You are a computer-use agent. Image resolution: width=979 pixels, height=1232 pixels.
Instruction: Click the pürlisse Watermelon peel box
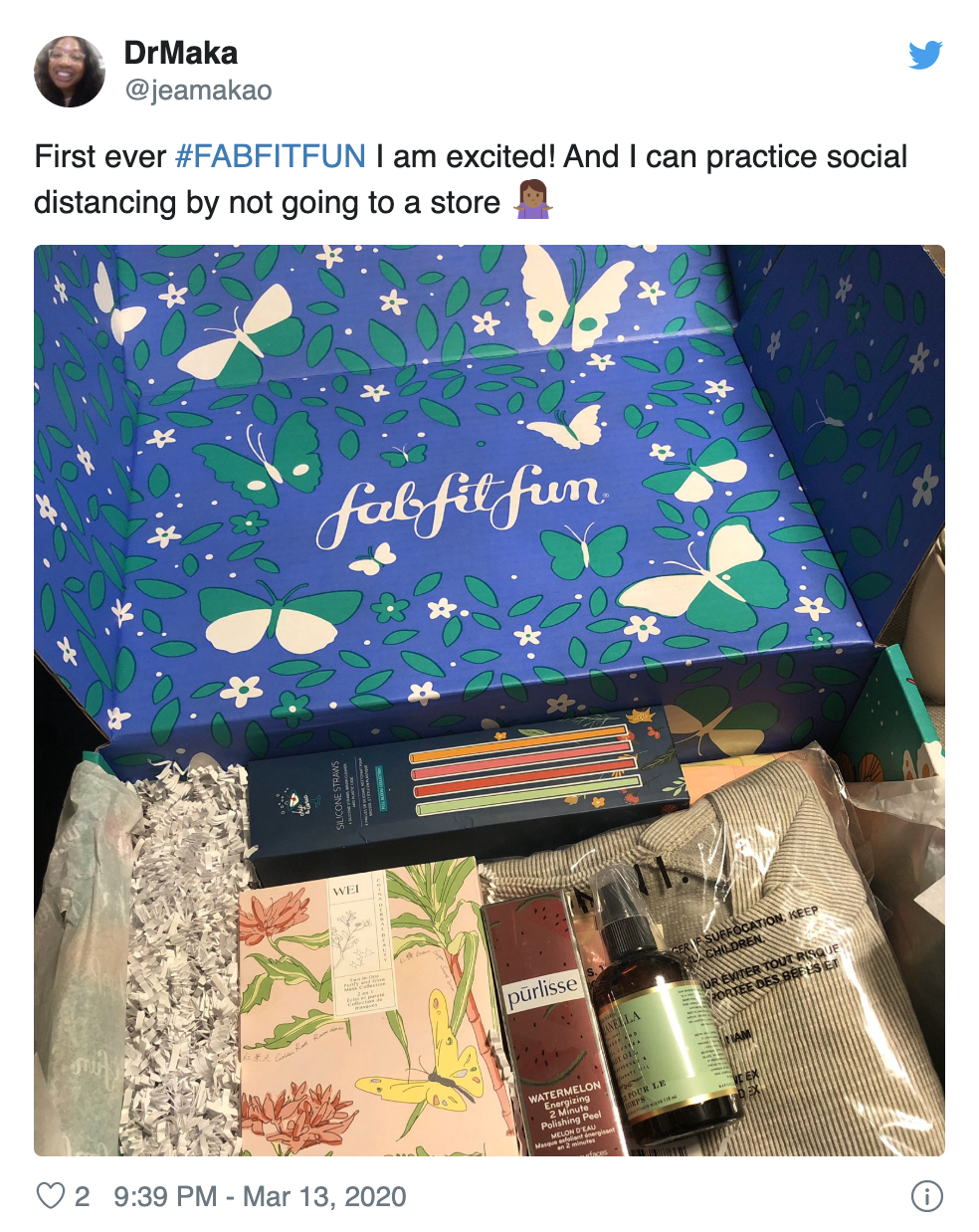[x=559, y=1025]
